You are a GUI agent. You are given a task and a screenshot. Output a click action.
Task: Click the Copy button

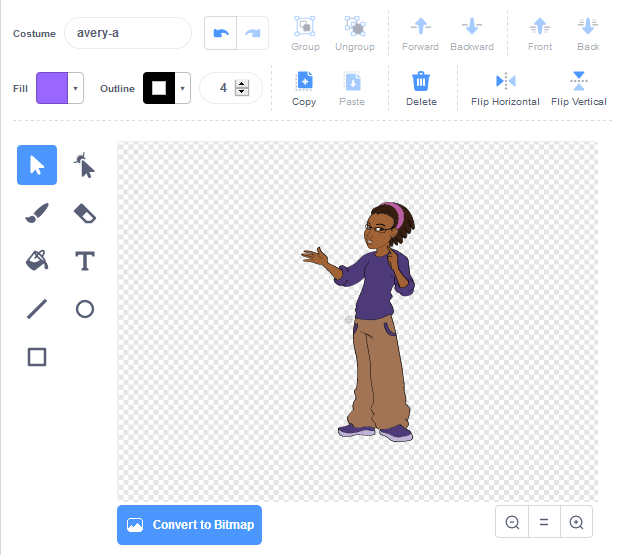click(x=304, y=88)
